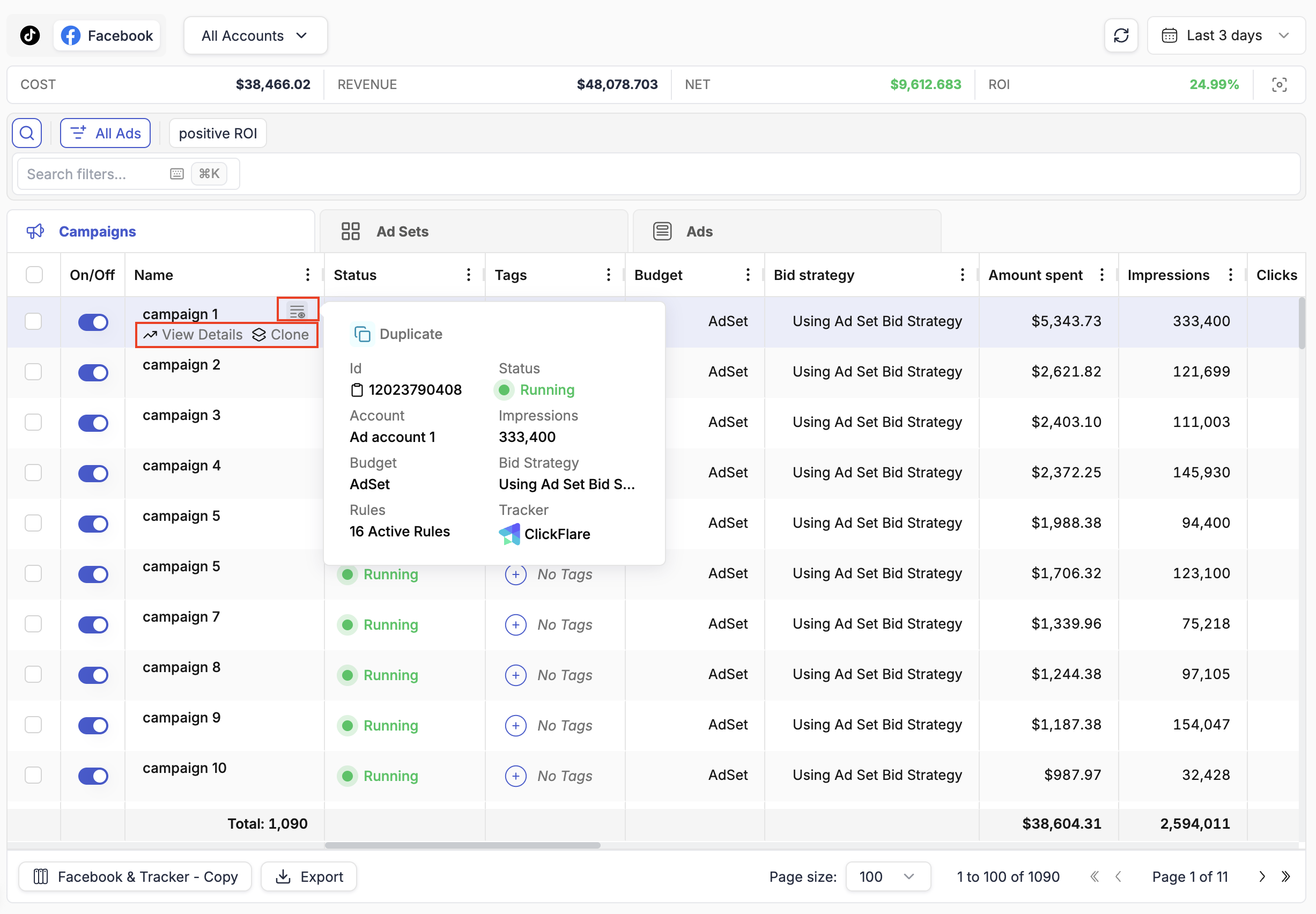Switch to the Ads tab
The width and height of the screenshot is (1316, 914).
[699, 231]
